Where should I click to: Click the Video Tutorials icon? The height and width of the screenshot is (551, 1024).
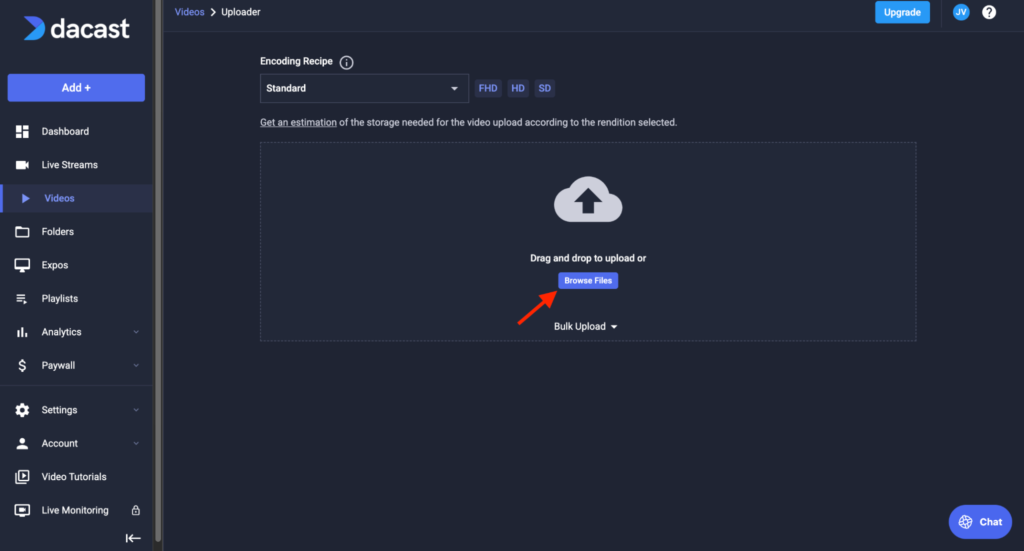click(x=22, y=477)
